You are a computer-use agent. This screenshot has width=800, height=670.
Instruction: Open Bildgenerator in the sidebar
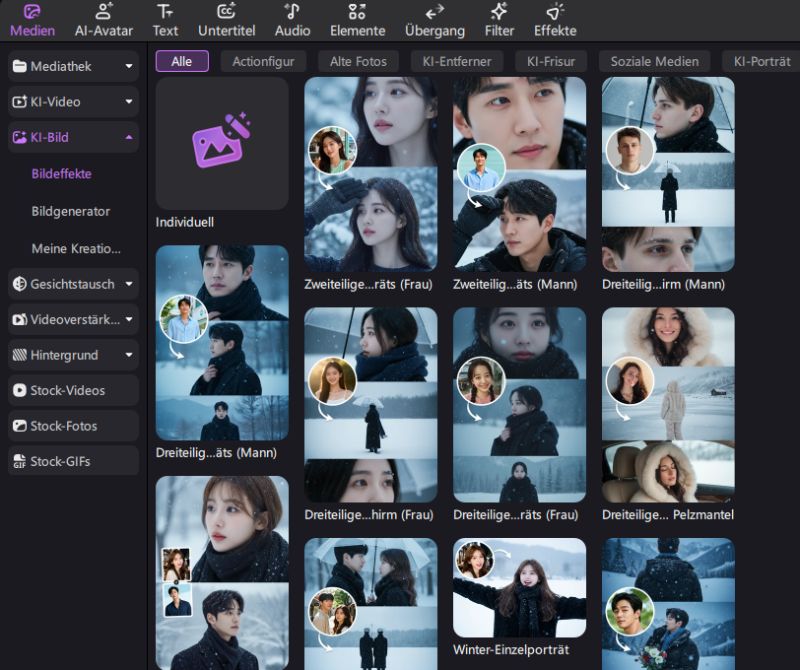click(71, 211)
